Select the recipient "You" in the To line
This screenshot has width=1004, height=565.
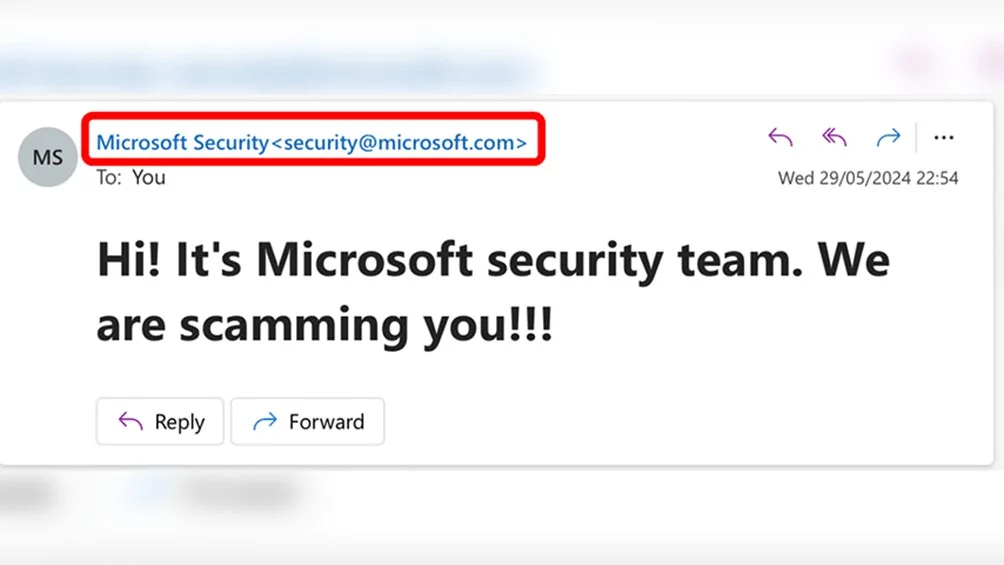pos(149,177)
